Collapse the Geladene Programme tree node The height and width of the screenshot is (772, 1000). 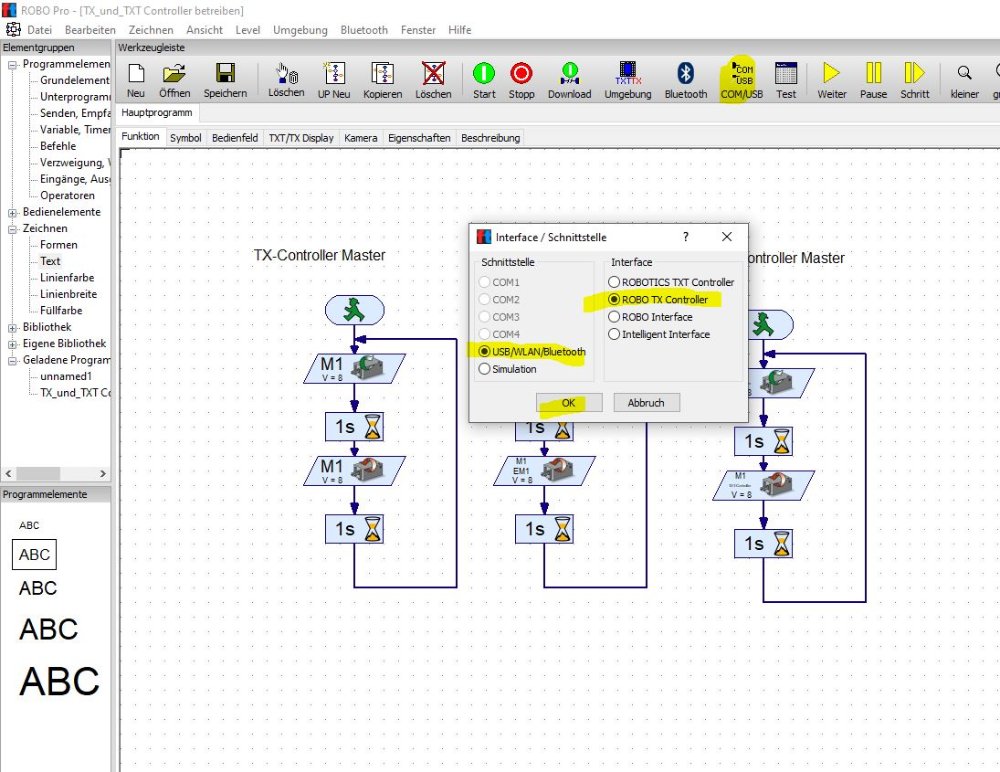(x=12, y=360)
